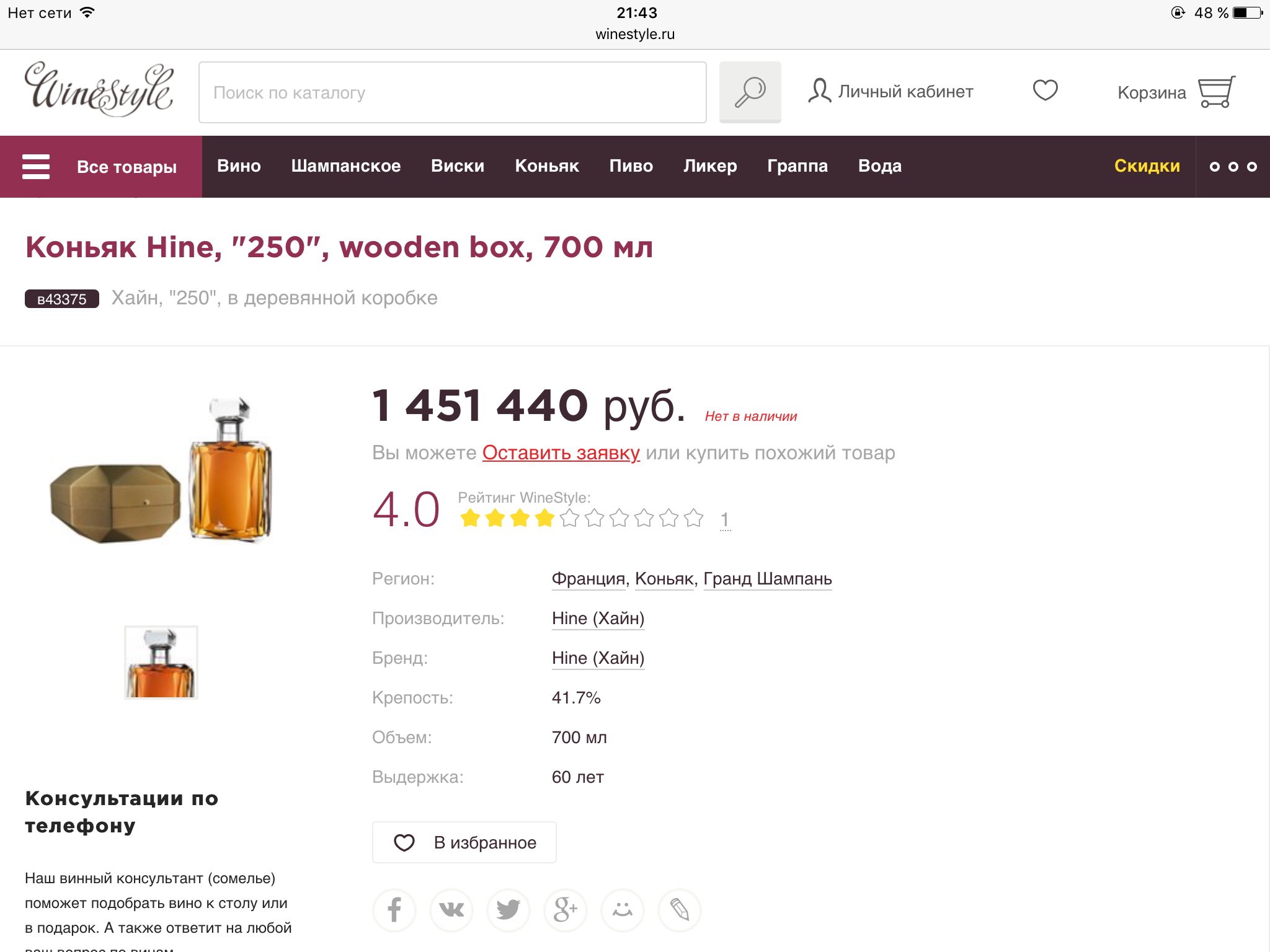Click the smiley face share icon
This screenshot has width=1270, height=952.
pyautogui.click(x=623, y=910)
